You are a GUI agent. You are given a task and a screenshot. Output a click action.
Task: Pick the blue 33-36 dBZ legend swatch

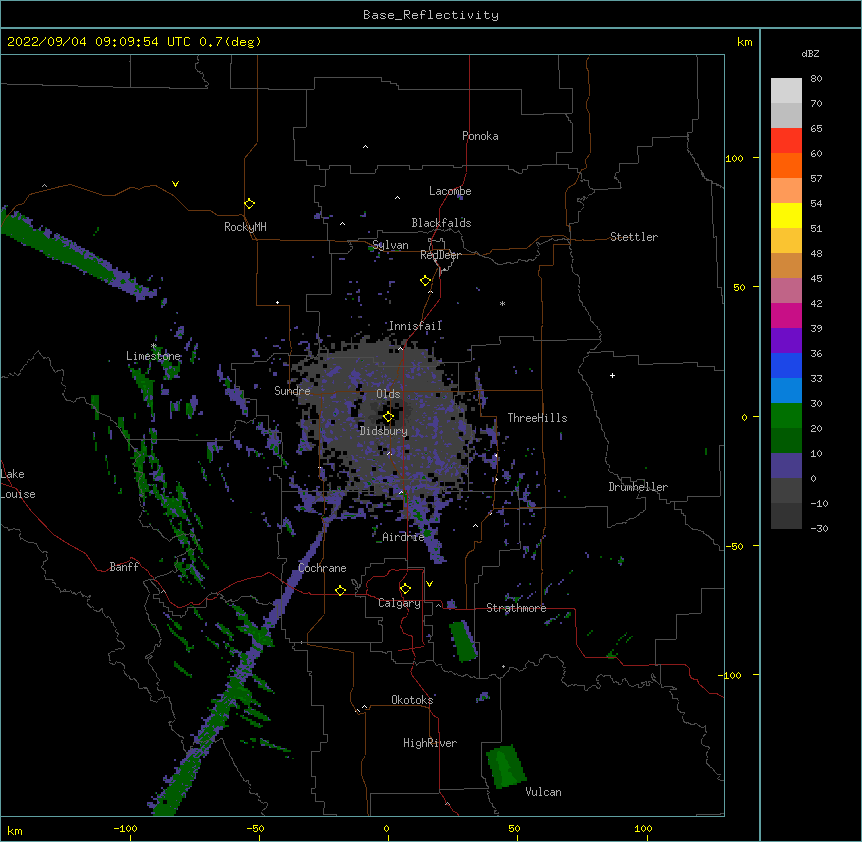click(x=786, y=366)
